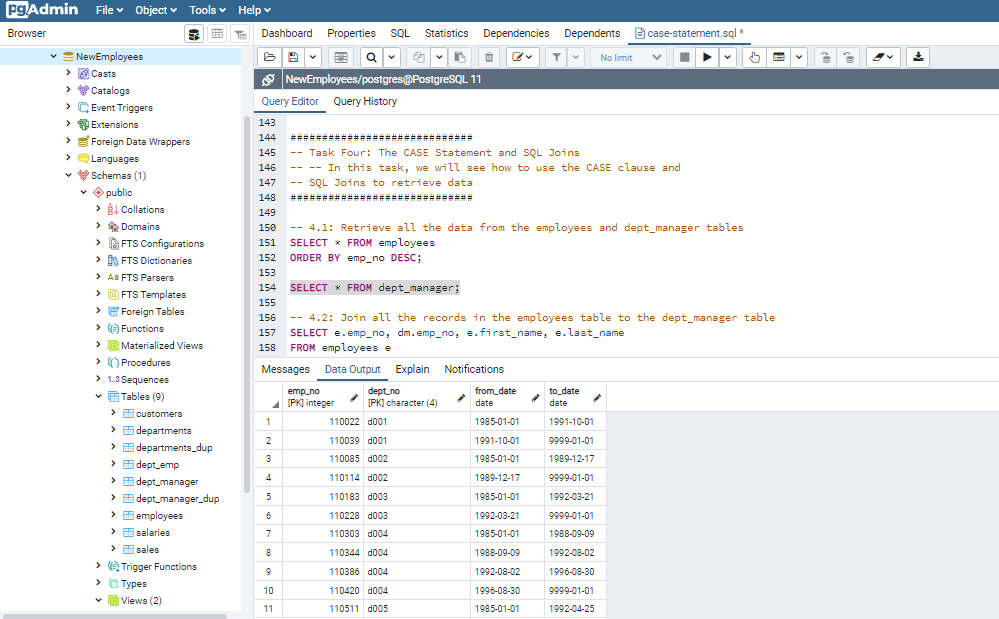
Task: Click the Save file icon
Action: tap(293, 57)
